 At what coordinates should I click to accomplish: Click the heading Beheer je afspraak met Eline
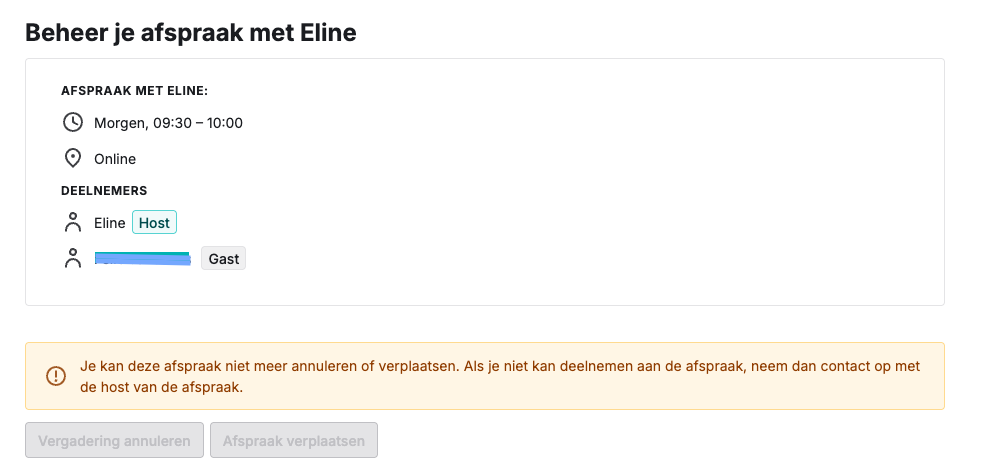pyautogui.click(x=191, y=33)
